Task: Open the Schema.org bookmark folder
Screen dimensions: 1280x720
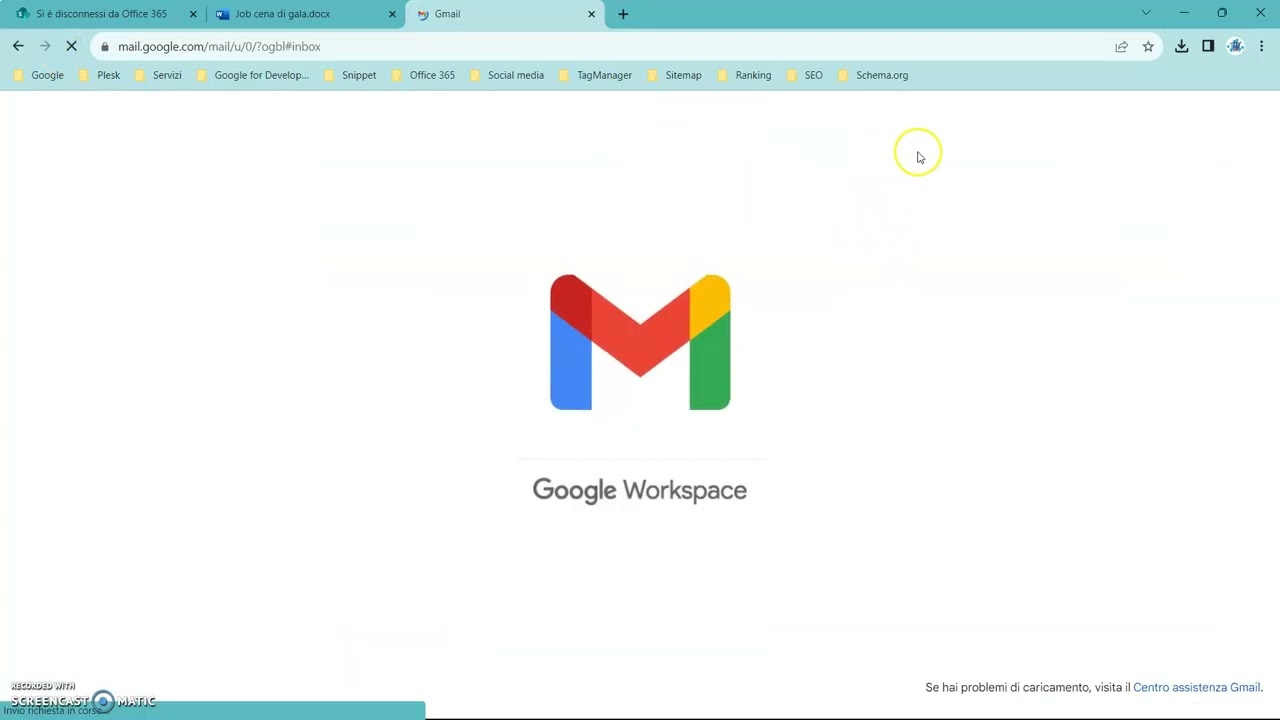Action: 872,75
